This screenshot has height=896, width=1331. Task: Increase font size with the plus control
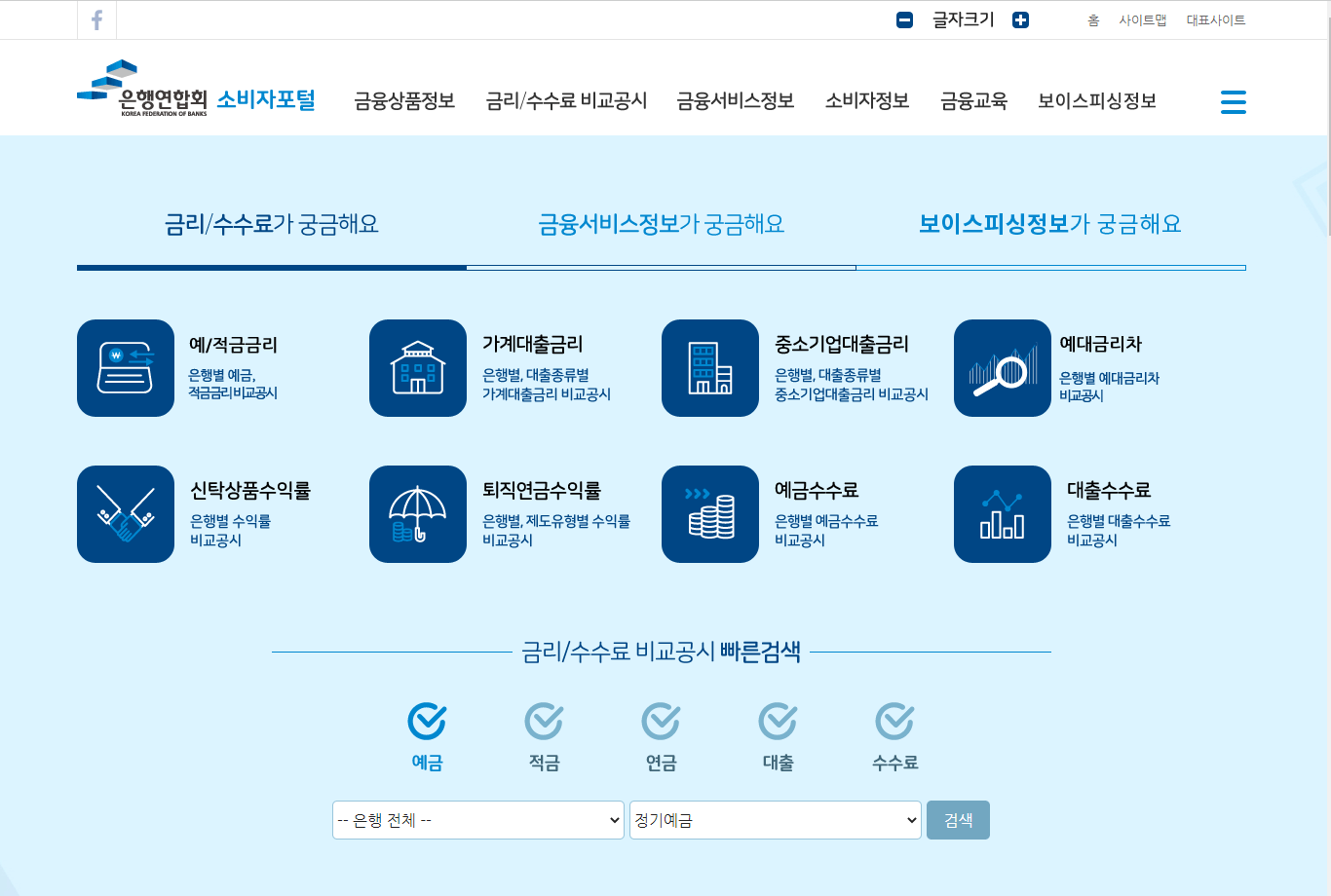pyautogui.click(x=1020, y=19)
